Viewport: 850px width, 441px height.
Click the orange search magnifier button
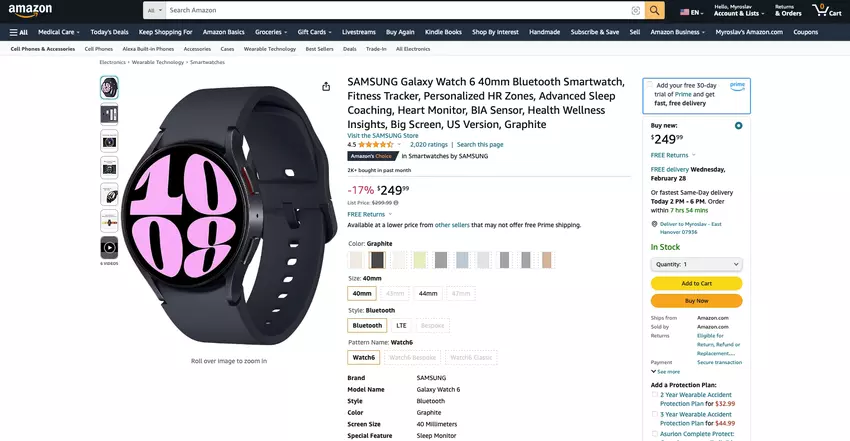(654, 11)
